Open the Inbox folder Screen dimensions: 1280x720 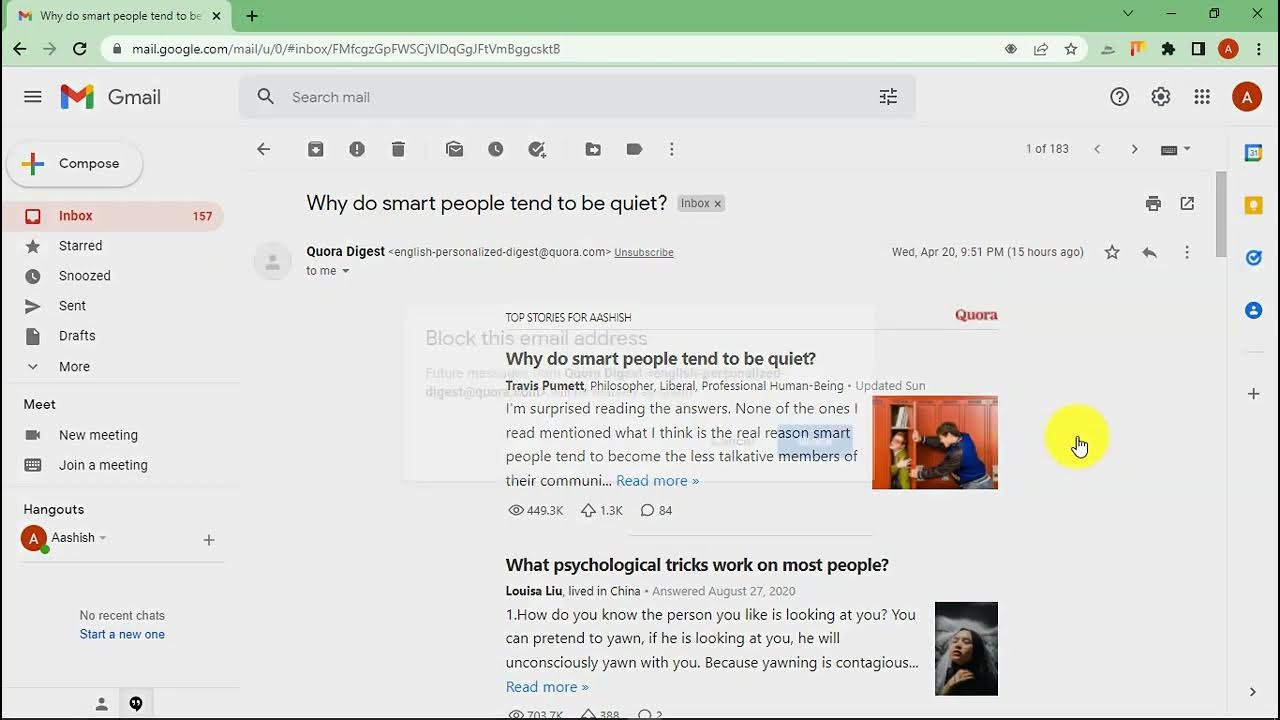click(112, 216)
